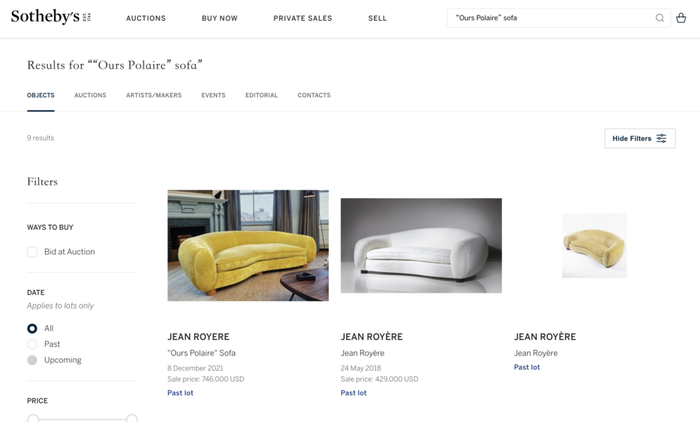Screen dimensions: 700x422
Task: Open the Buy Now menu
Action: 220,18
